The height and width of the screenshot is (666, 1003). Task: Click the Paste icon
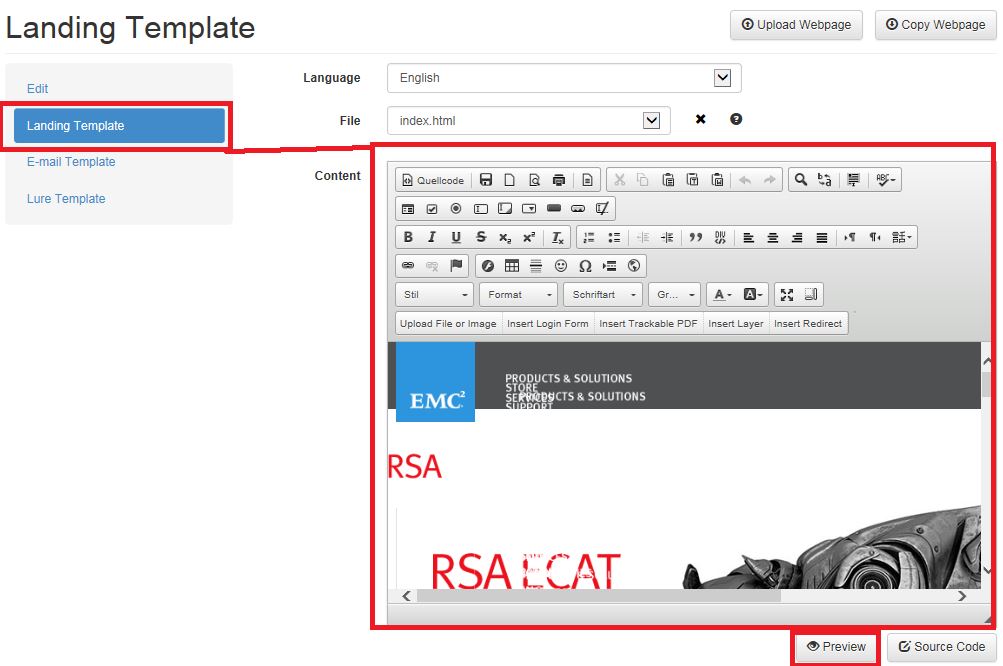click(x=668, y=180)
